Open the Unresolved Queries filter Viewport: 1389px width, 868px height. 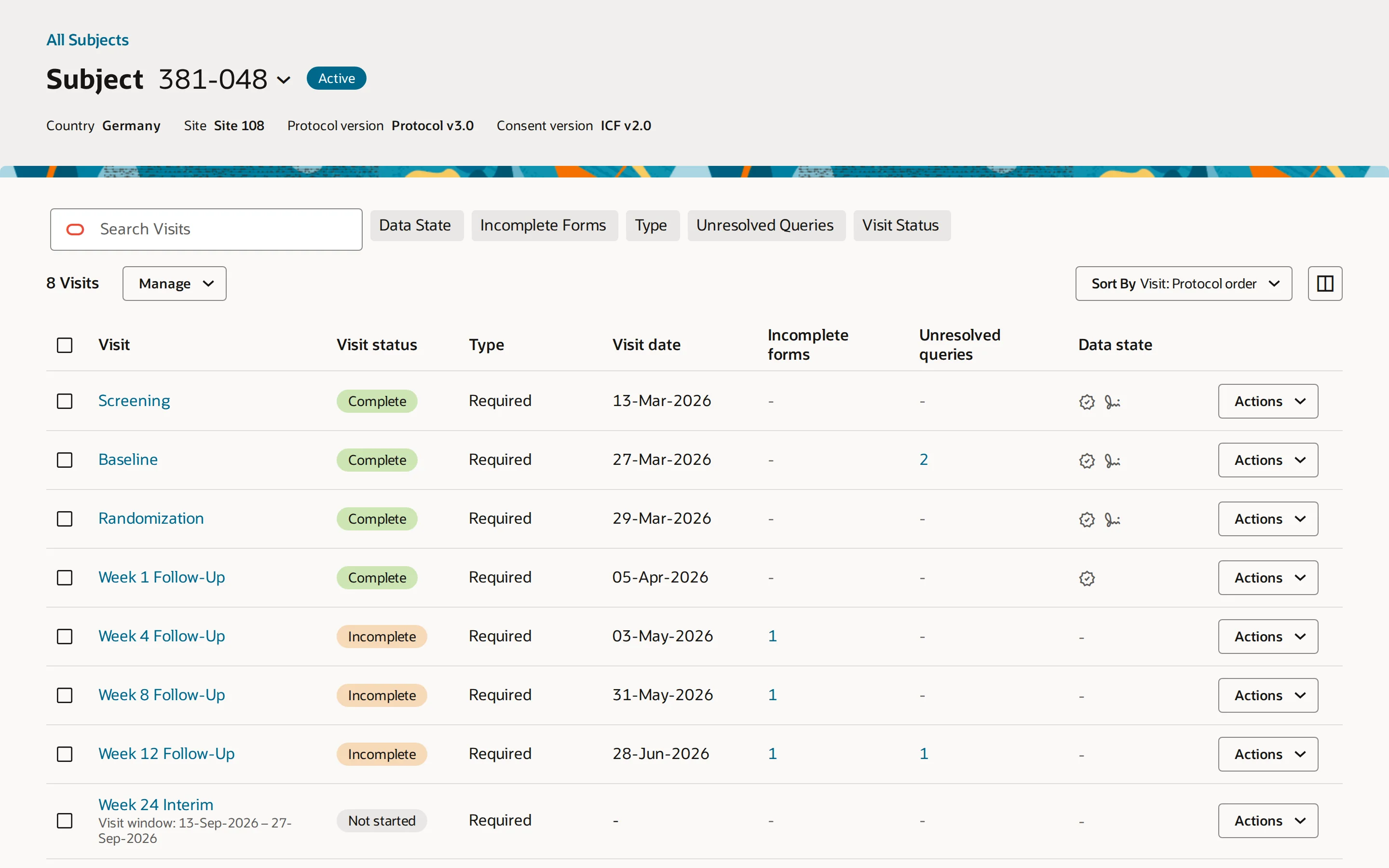tap(766, 226)
